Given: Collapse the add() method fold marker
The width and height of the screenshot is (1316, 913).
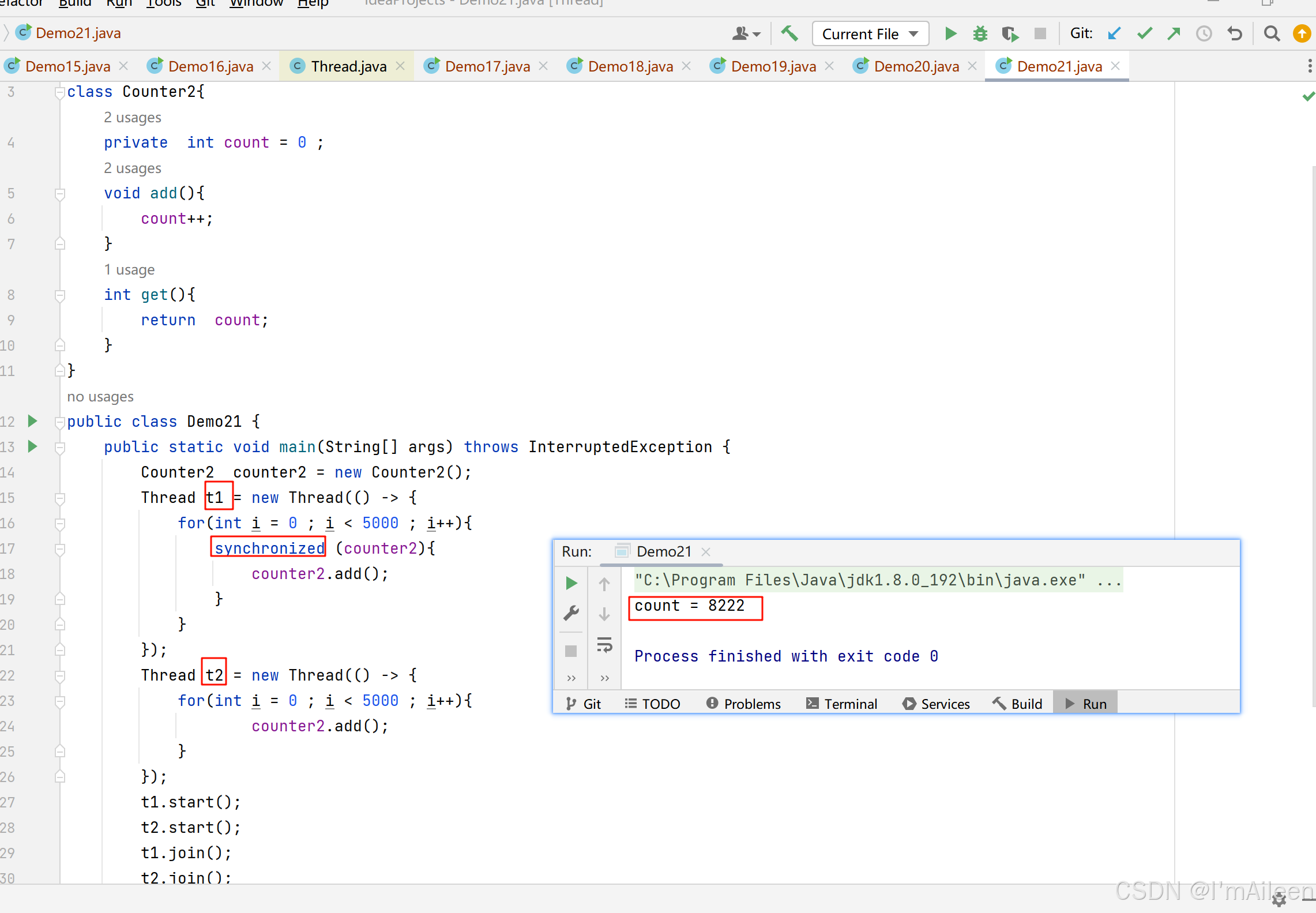Looking at the screenshot, I should coord(59,194).
